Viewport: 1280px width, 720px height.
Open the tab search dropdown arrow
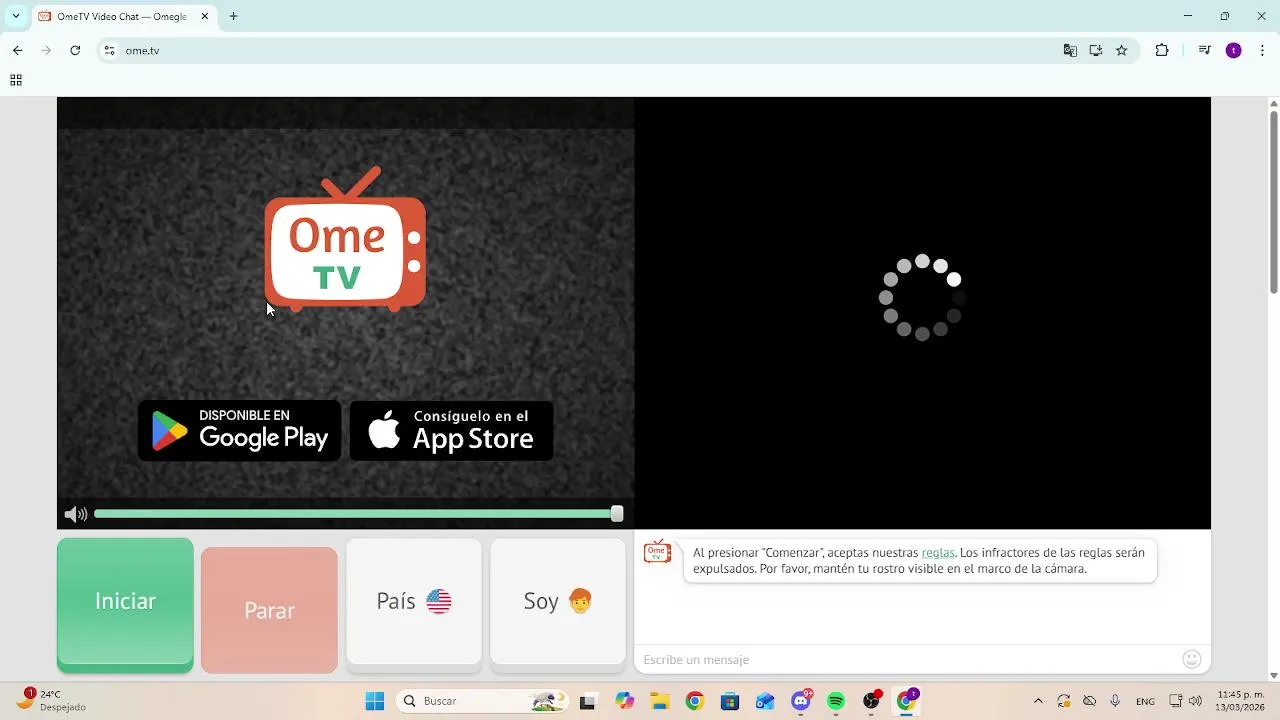click(x=16, y=16)
